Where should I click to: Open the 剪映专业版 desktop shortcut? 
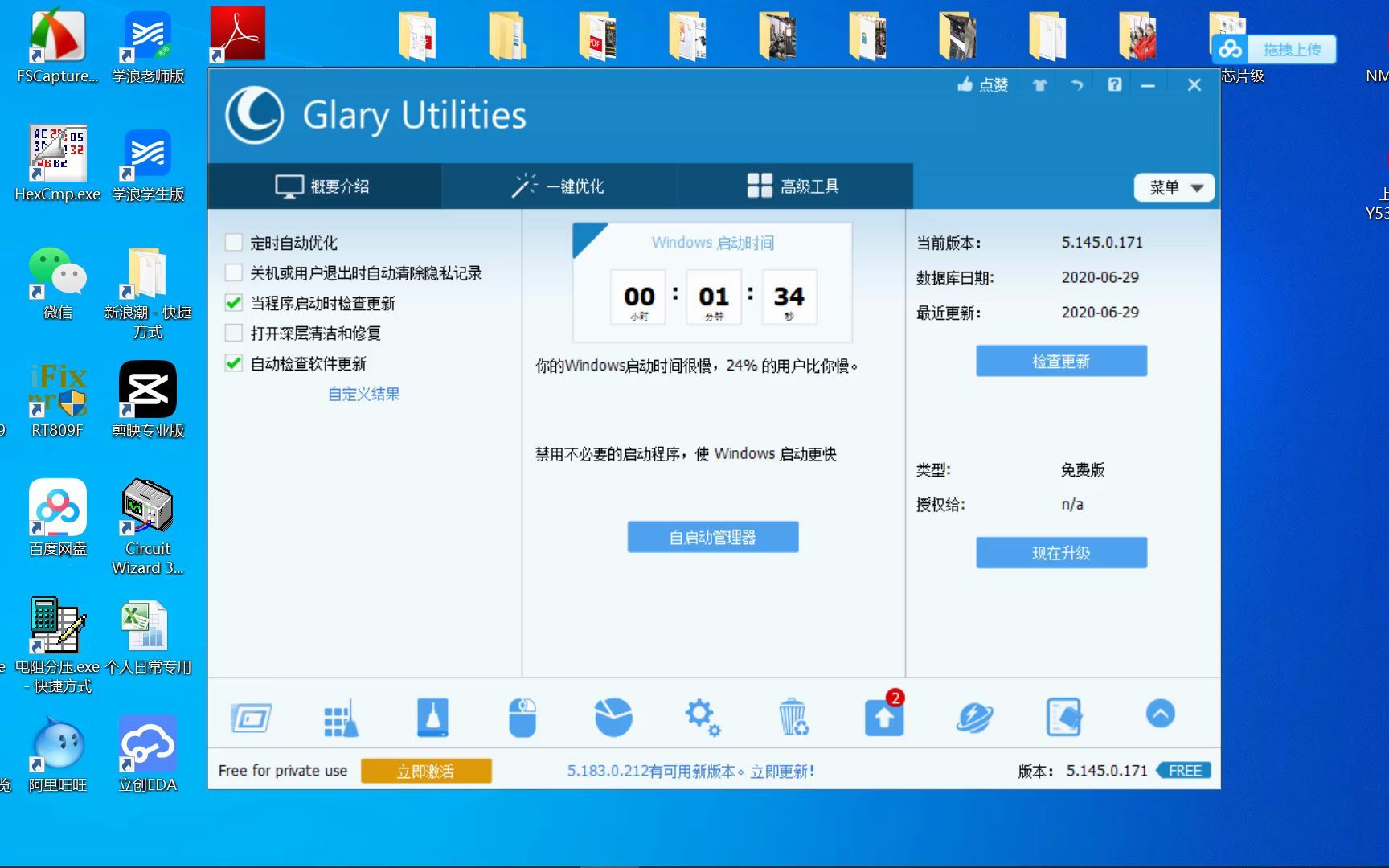148,400
